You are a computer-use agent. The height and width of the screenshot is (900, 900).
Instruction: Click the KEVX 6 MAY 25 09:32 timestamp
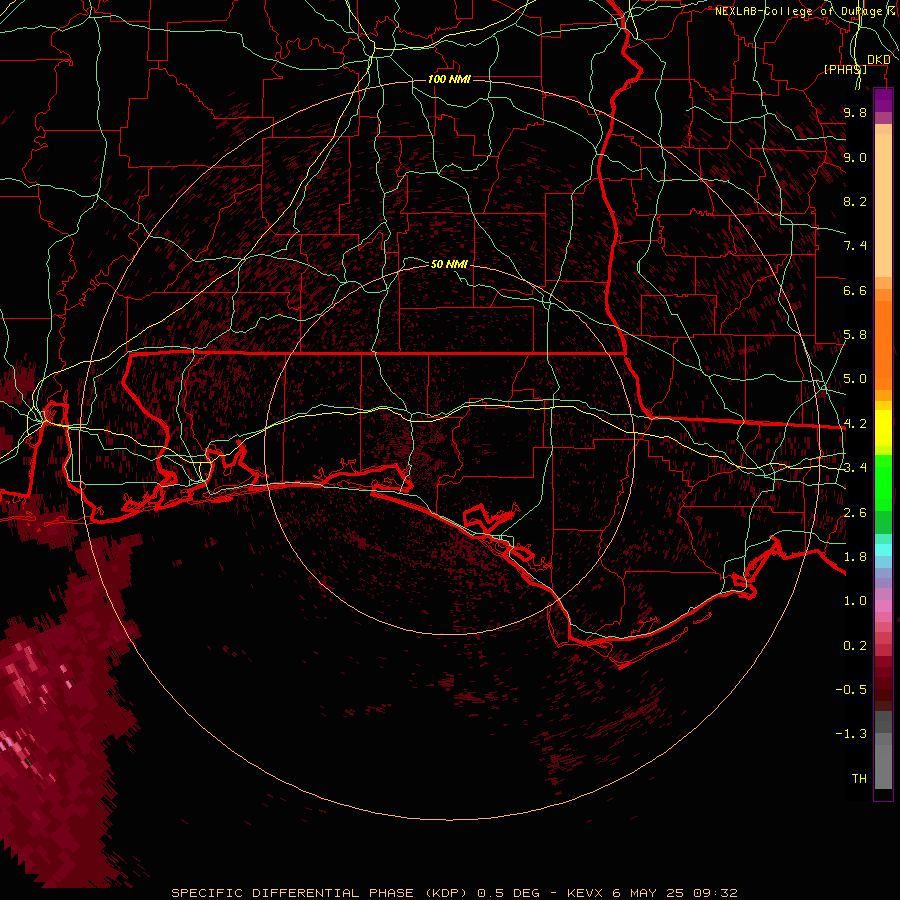click(652, 893)
